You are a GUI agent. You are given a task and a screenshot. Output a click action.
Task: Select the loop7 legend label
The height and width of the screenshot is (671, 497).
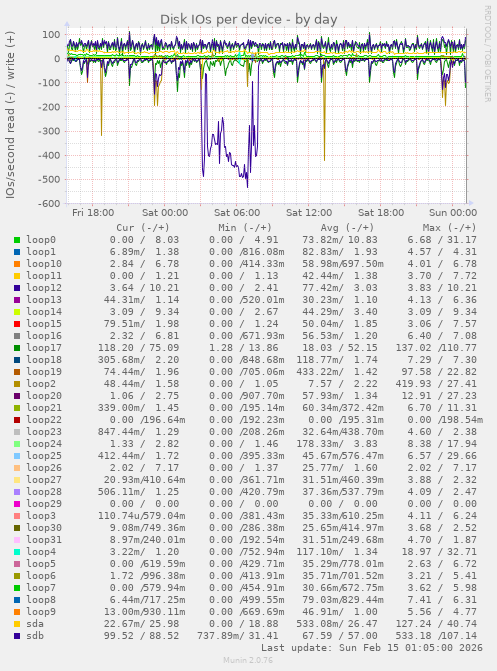(x=41, y=588)
